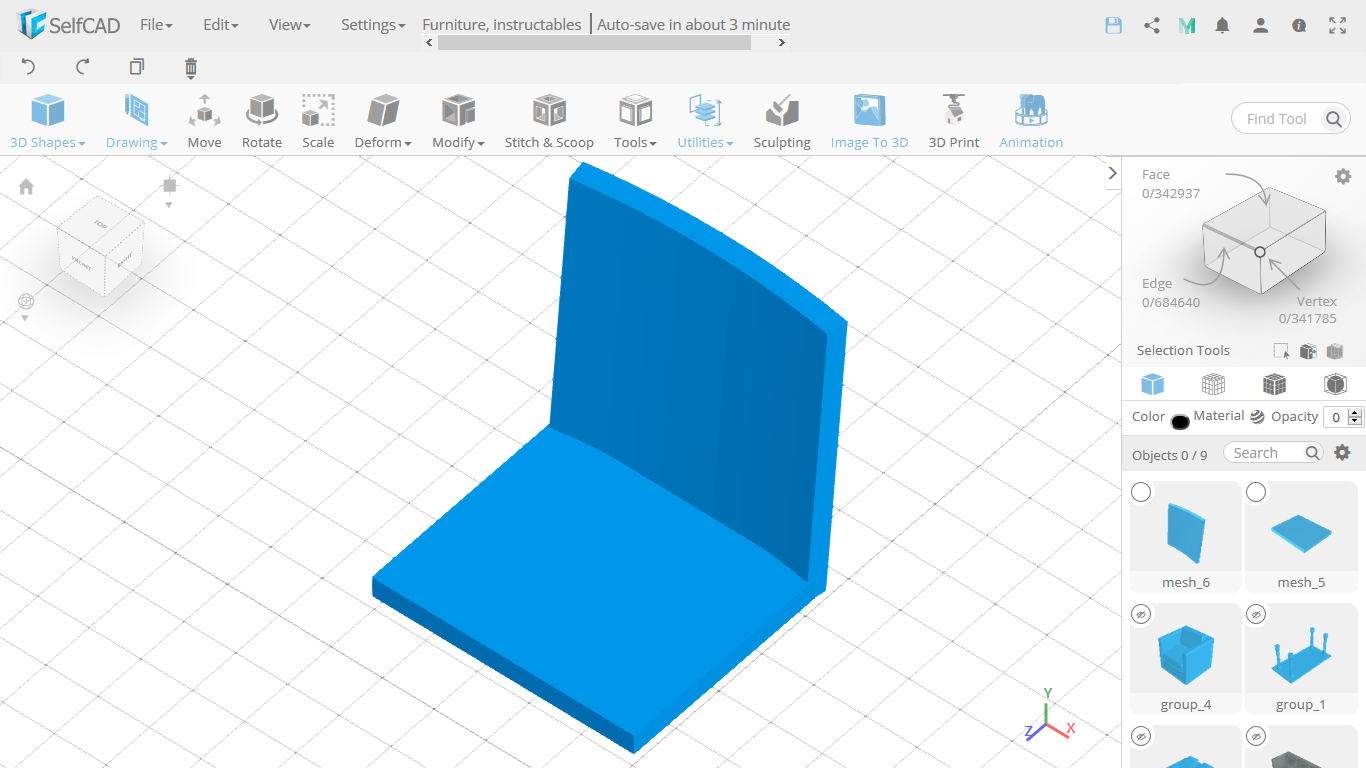Image resolution: width=1366 pixels, height=768 pixels.
Task: Click the project title scrollbar right arrow
Action: click(782, 43)
